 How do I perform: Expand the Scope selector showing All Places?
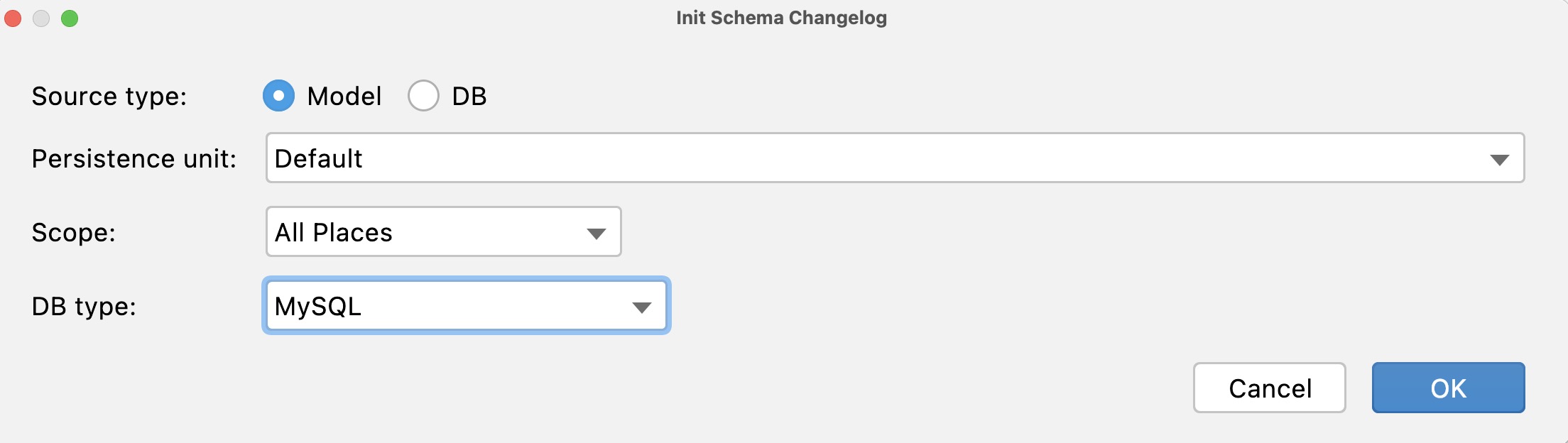(595, 232)
